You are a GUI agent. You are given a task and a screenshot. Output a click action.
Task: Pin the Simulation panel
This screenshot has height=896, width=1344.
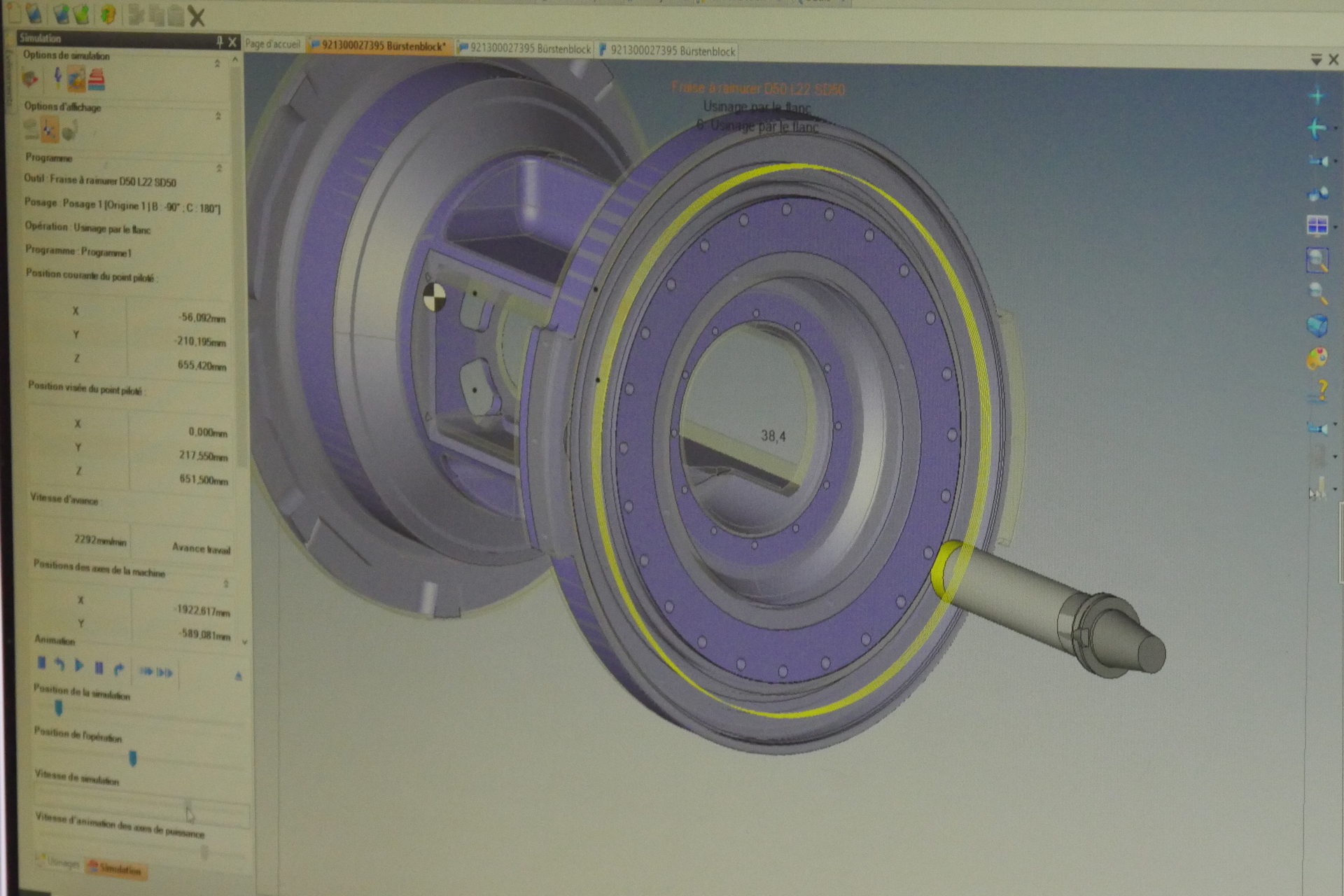click(x=219, y=42)
